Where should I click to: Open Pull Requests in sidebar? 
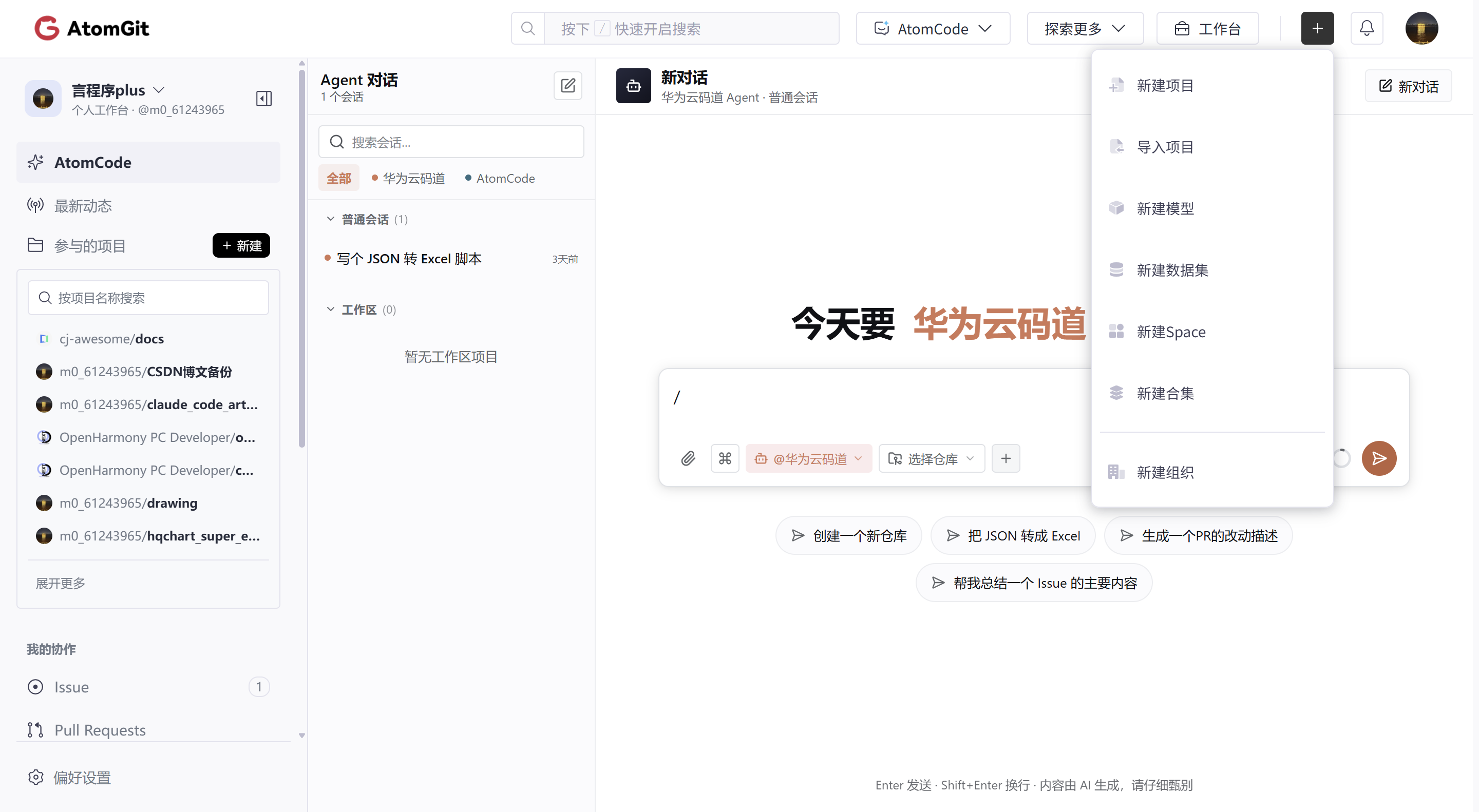pos(148,729)
